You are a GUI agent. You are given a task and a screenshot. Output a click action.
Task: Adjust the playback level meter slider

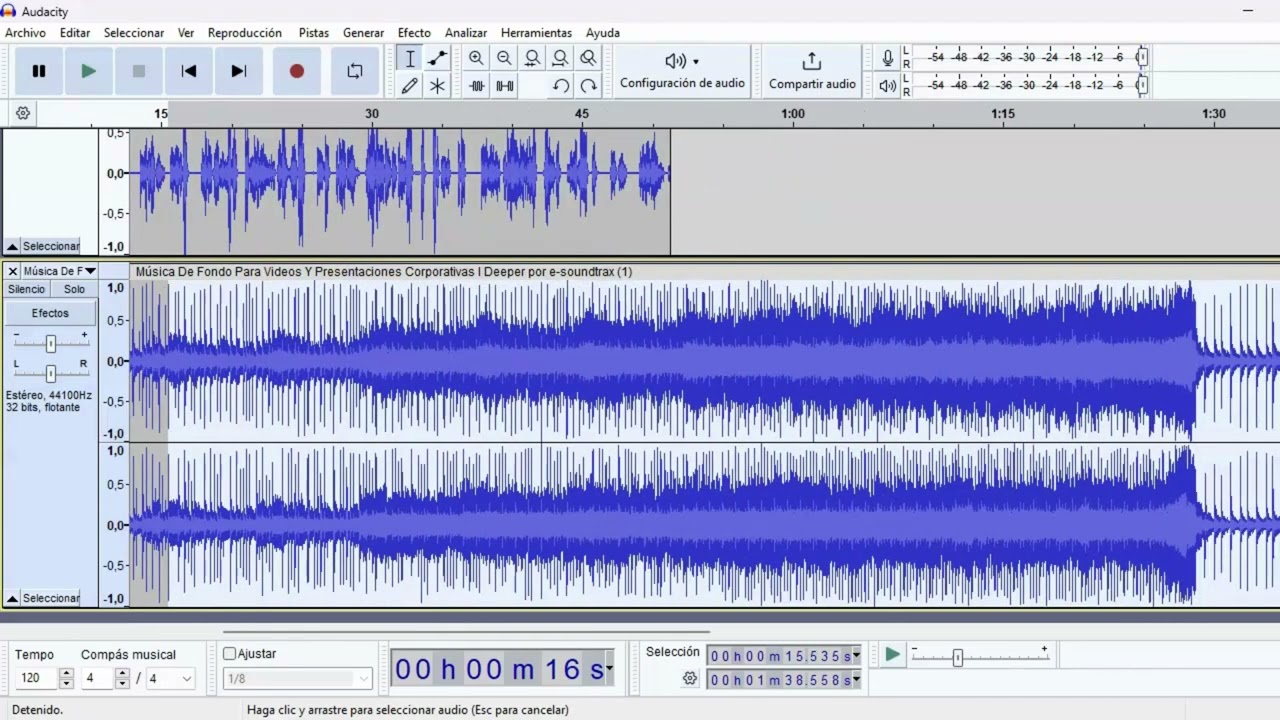point(1141,85)
